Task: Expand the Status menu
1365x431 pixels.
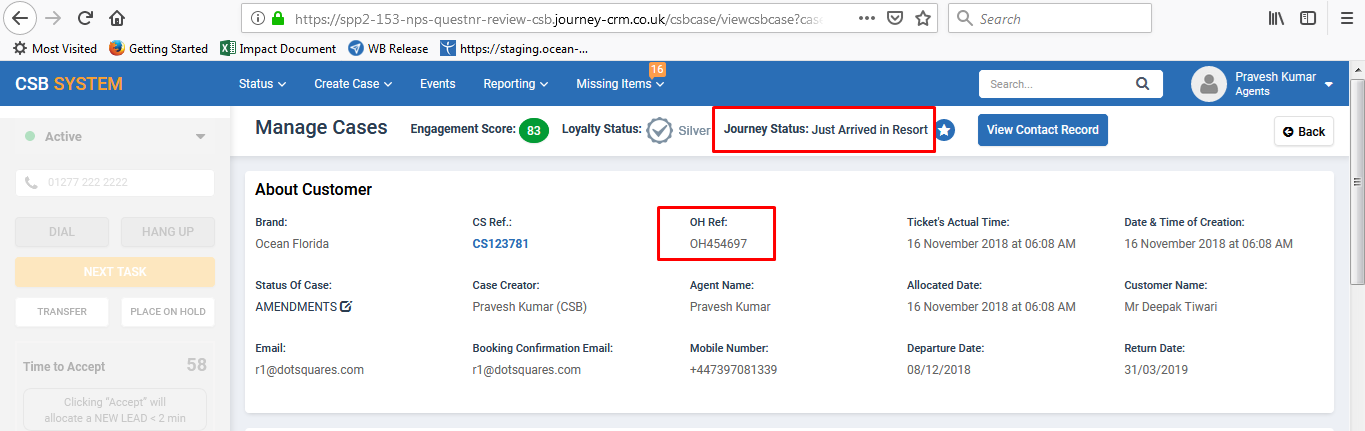Action: 262,84
